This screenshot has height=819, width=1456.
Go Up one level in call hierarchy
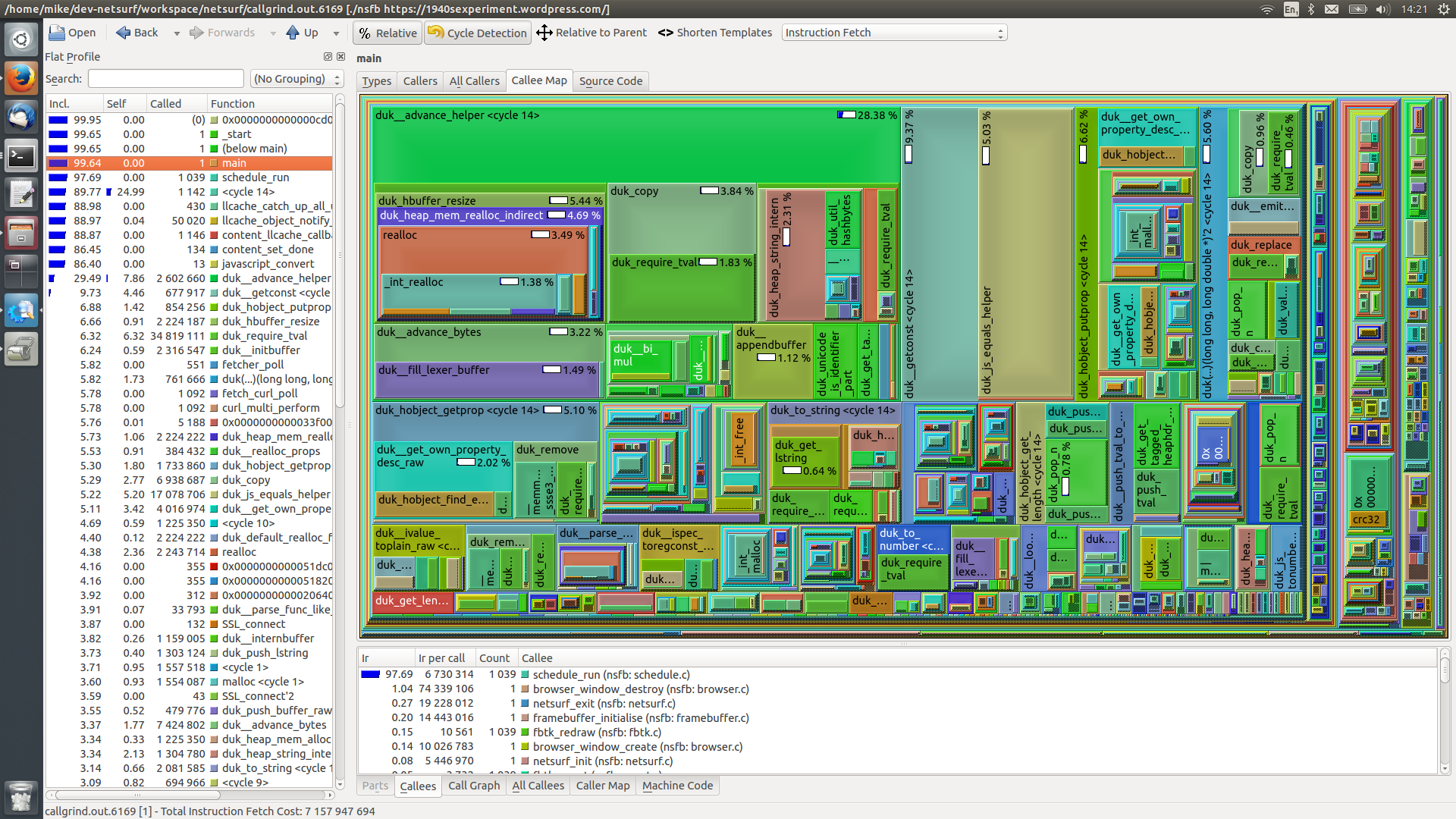pos(302,33)
